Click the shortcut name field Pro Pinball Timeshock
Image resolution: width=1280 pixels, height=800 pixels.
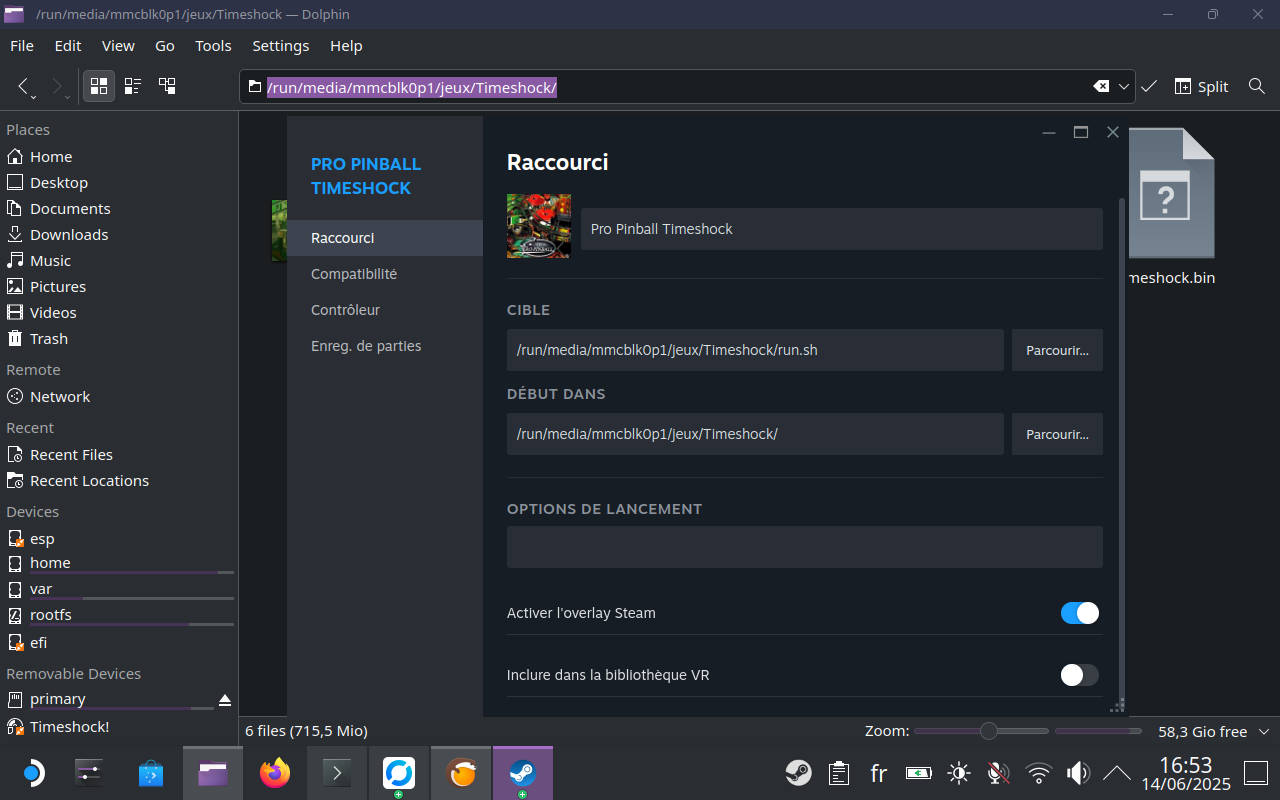(842, 229)
